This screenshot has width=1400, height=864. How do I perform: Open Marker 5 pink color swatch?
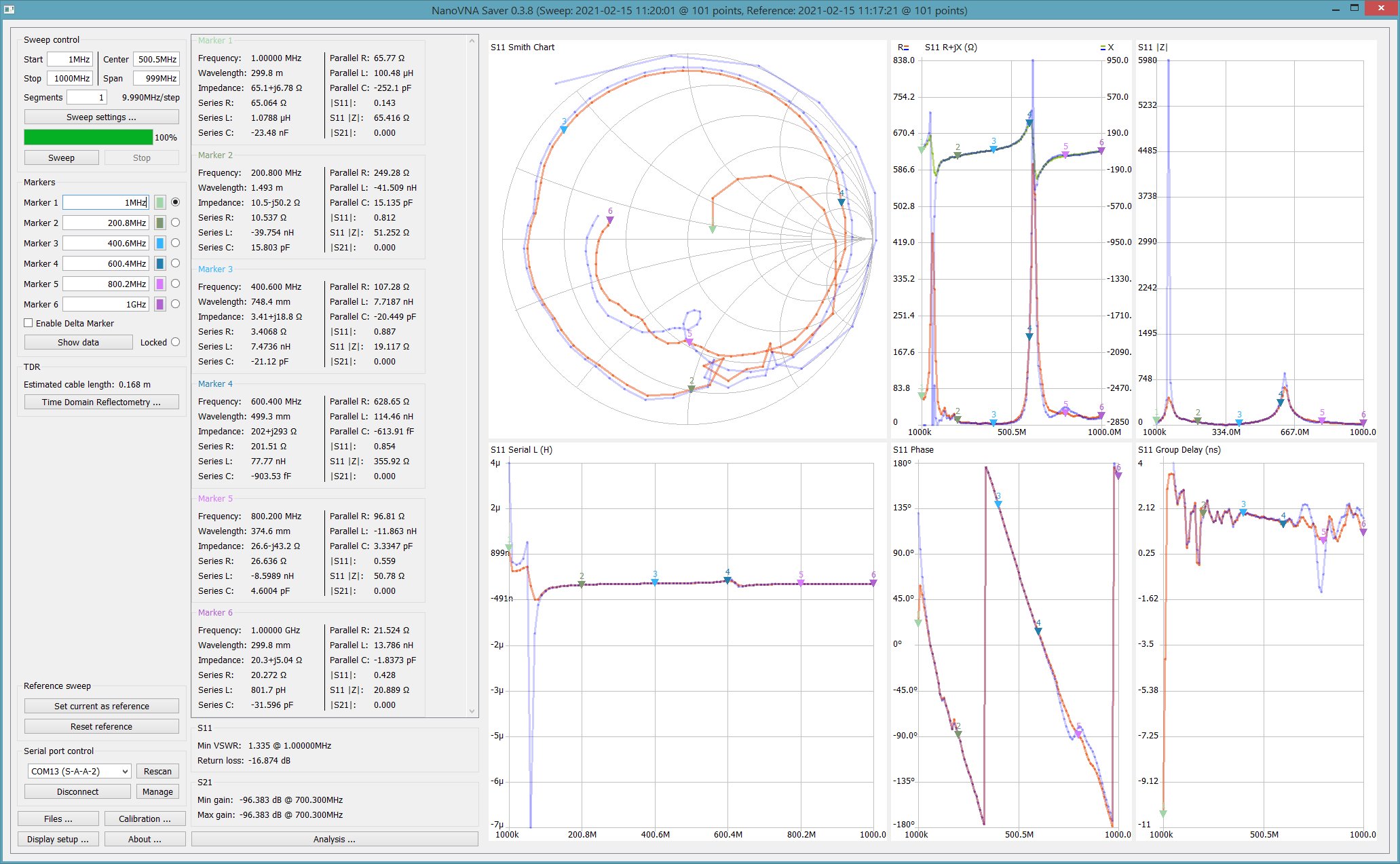[x=160, y=284]
